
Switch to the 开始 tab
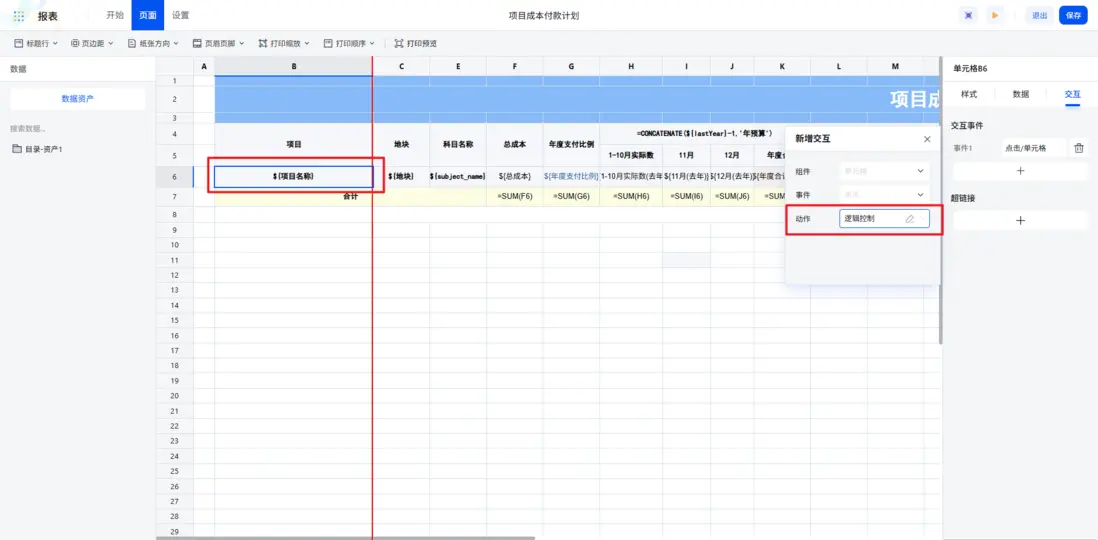point(115,15)
